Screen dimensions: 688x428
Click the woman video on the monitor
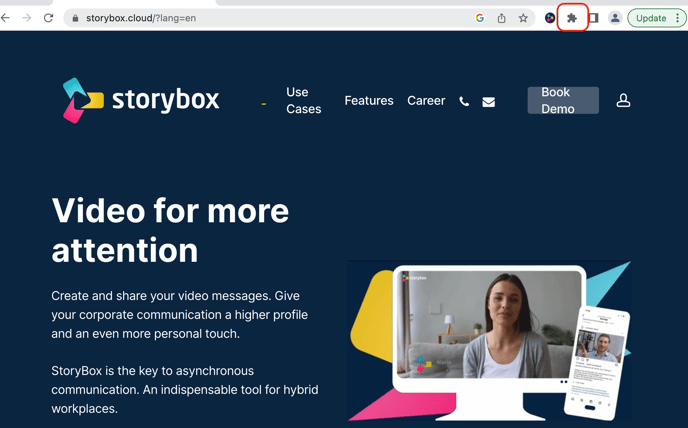(488, 324)
